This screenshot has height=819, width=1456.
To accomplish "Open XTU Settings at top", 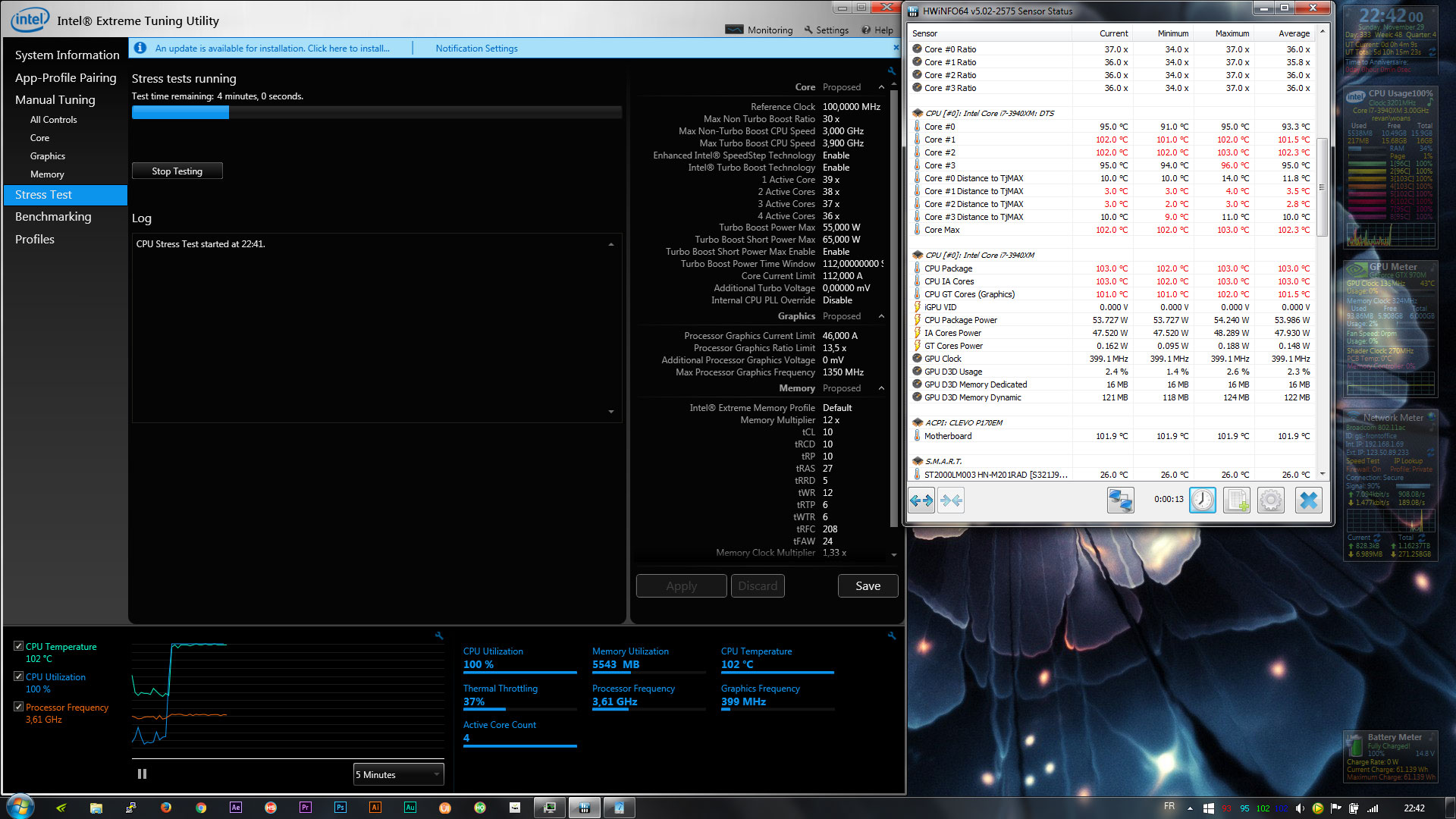I will pos(827,30).
